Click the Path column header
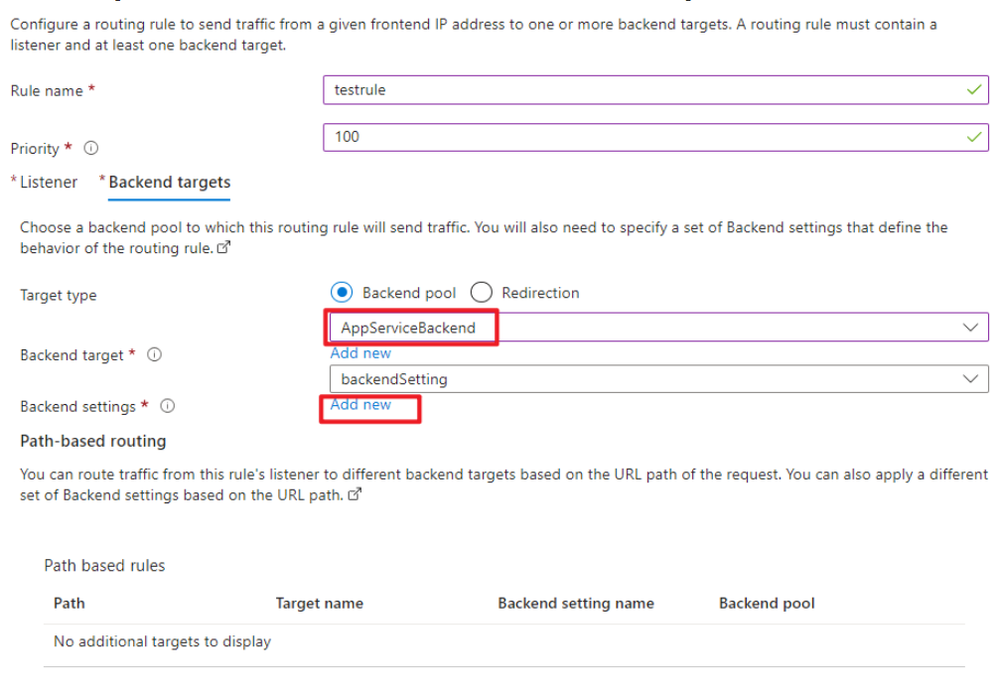999x677 pixels. pyautogui.click(x=69, y=603)
